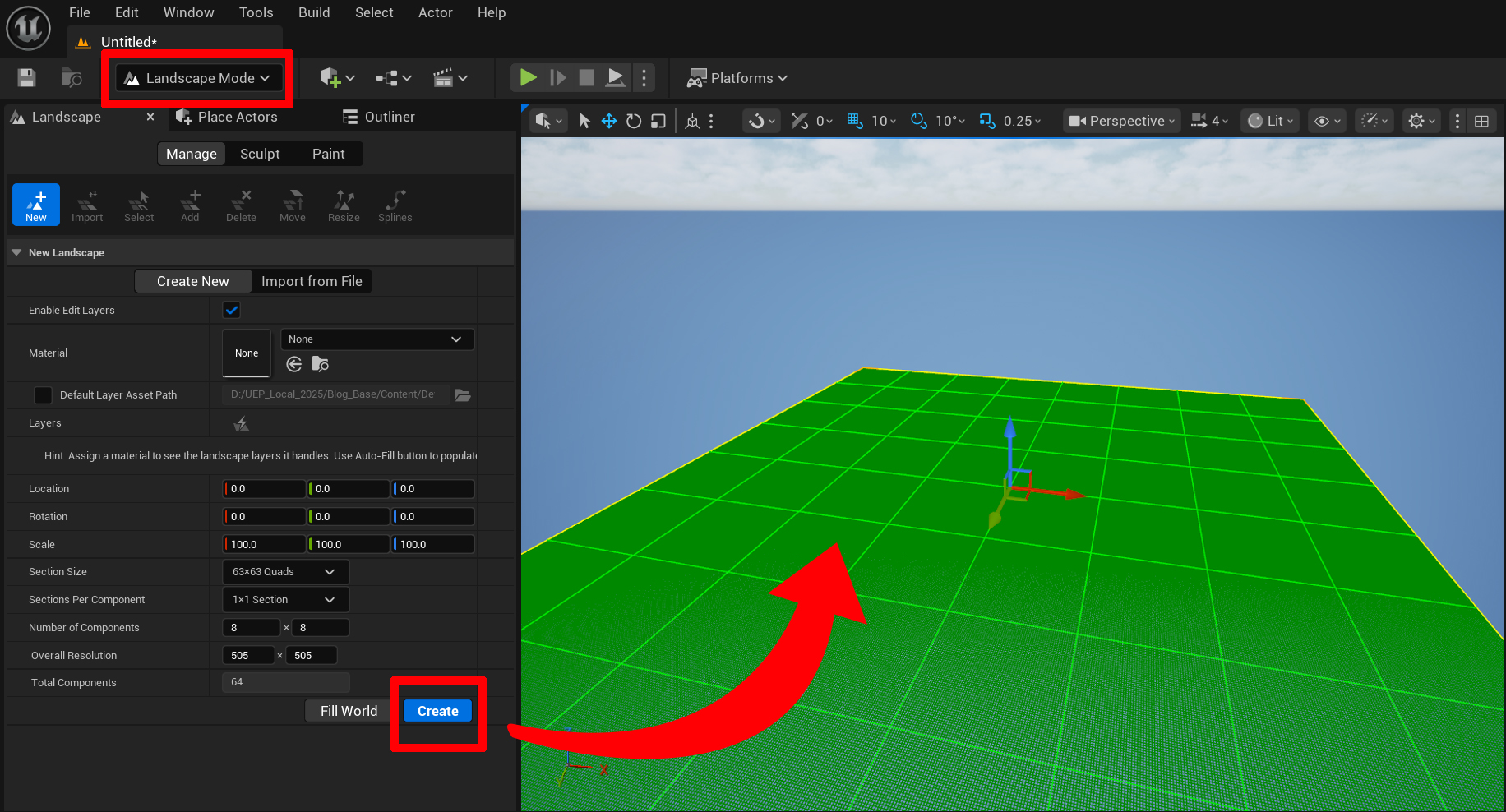Image resolution: width=1506 pixels, height=812 pixels.
Task: Open the Sections Per Component dropdown
Action: (x=285, y=600)
